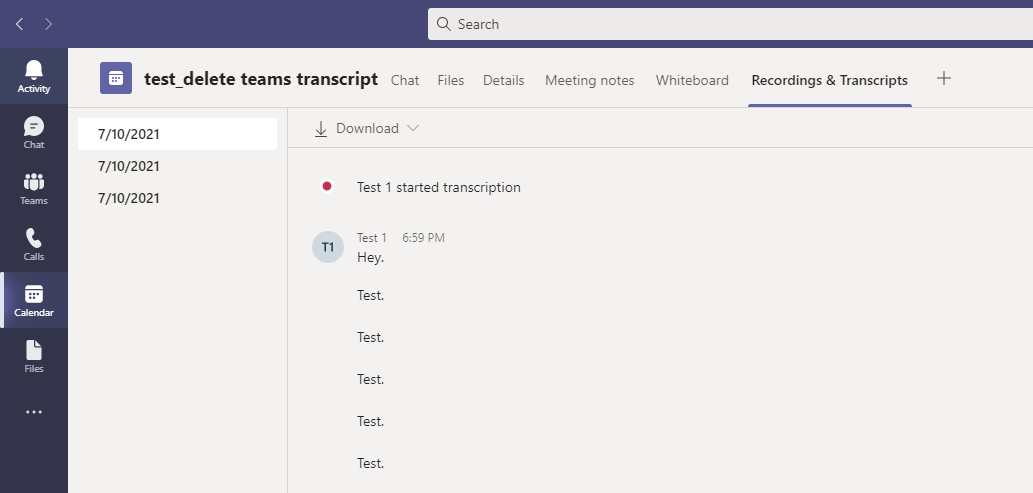Click the meeting calendar avatar icon
The image size is (1033, 493).
point(116,78)
